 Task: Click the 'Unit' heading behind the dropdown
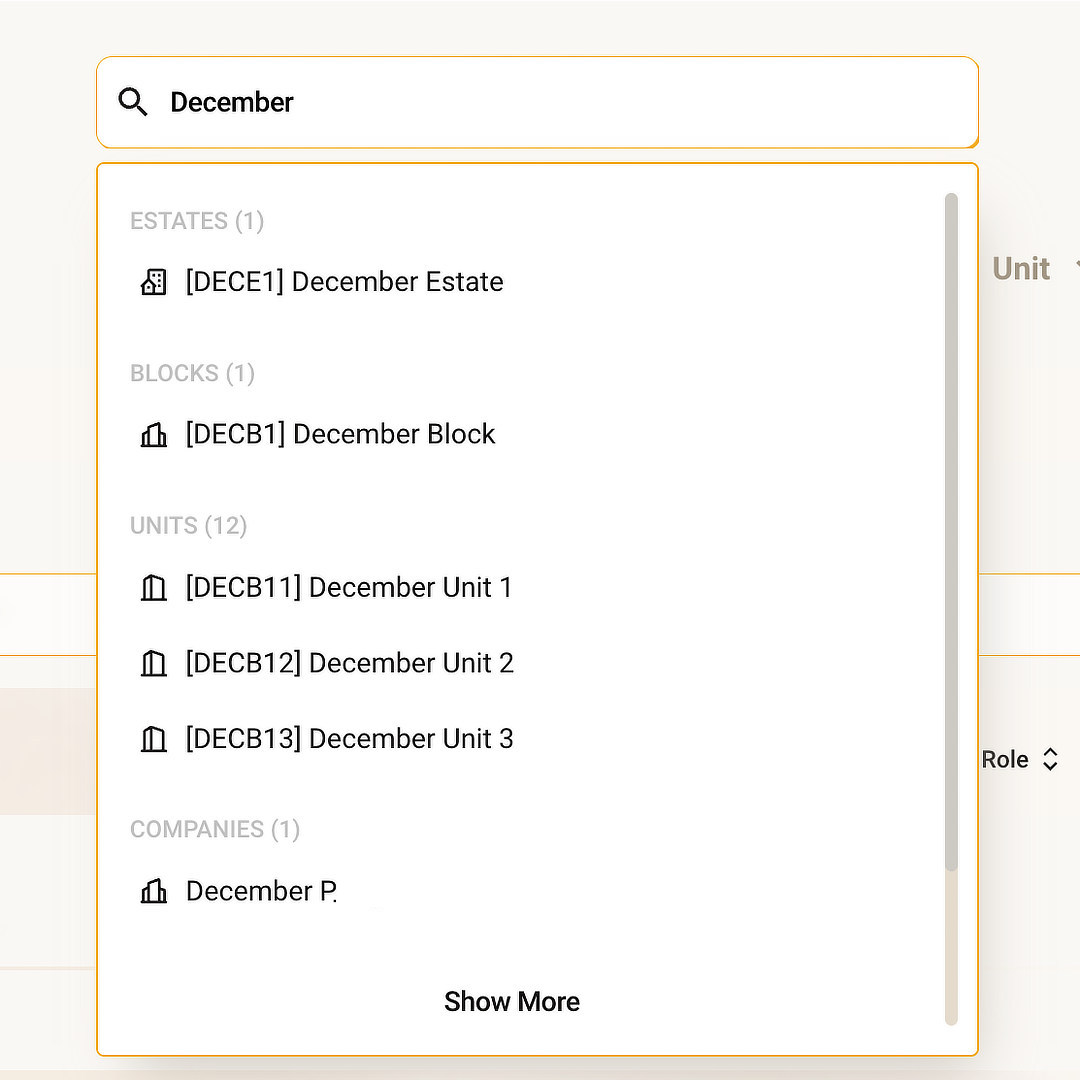pos(1021,268)
